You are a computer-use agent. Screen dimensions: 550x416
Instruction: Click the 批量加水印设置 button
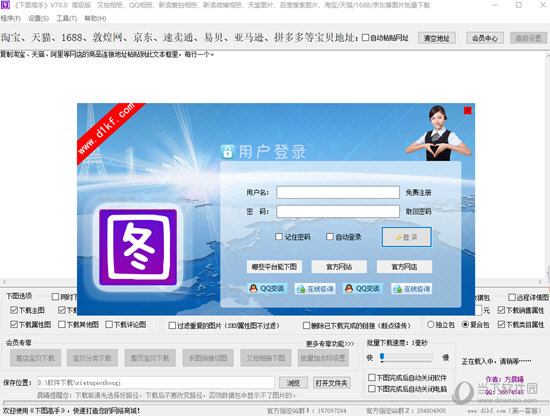323,358
